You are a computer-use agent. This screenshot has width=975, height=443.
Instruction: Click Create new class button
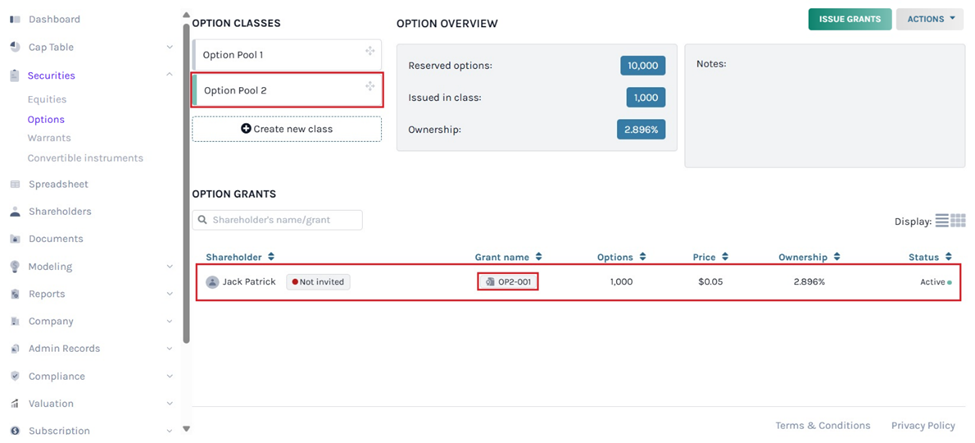tap(286, 129)
